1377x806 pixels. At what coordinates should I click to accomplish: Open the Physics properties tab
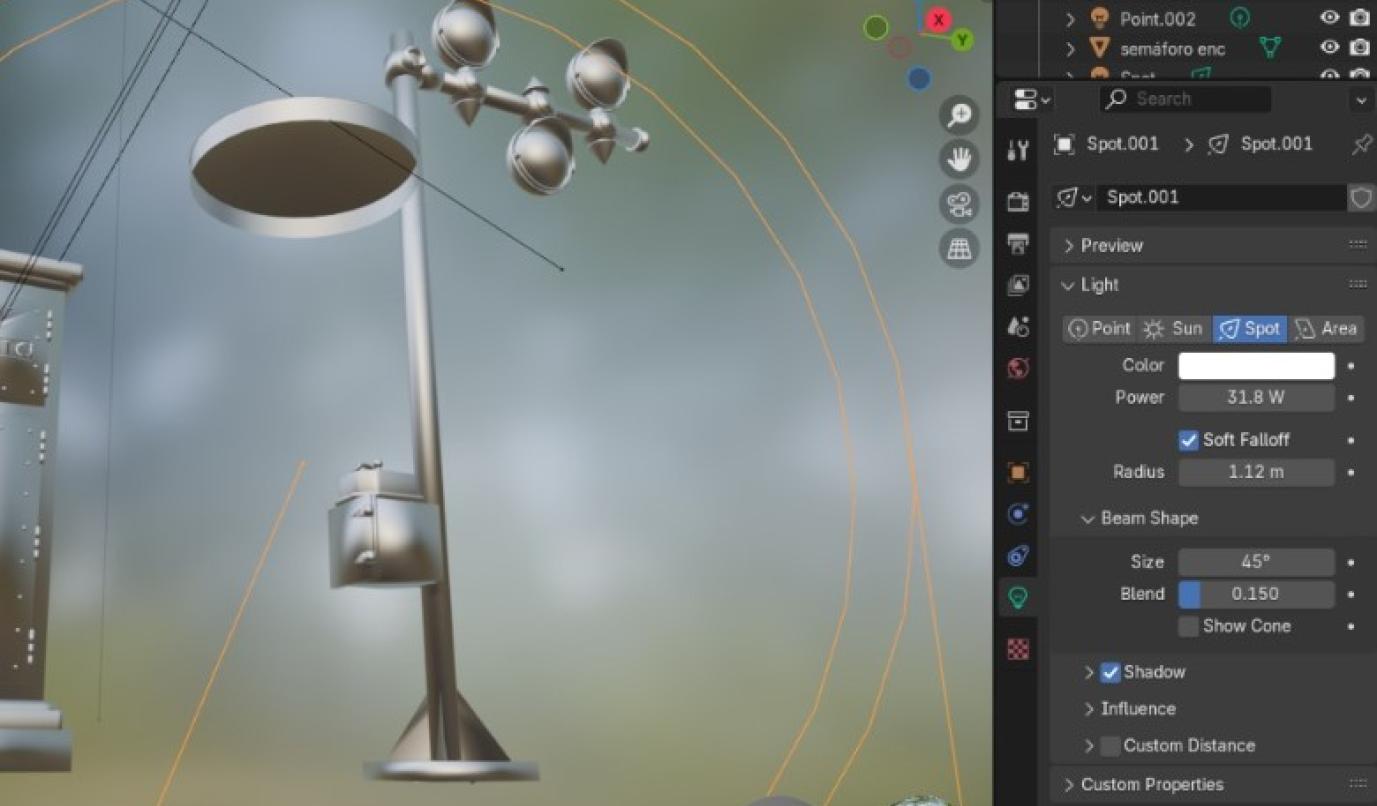1018,514
